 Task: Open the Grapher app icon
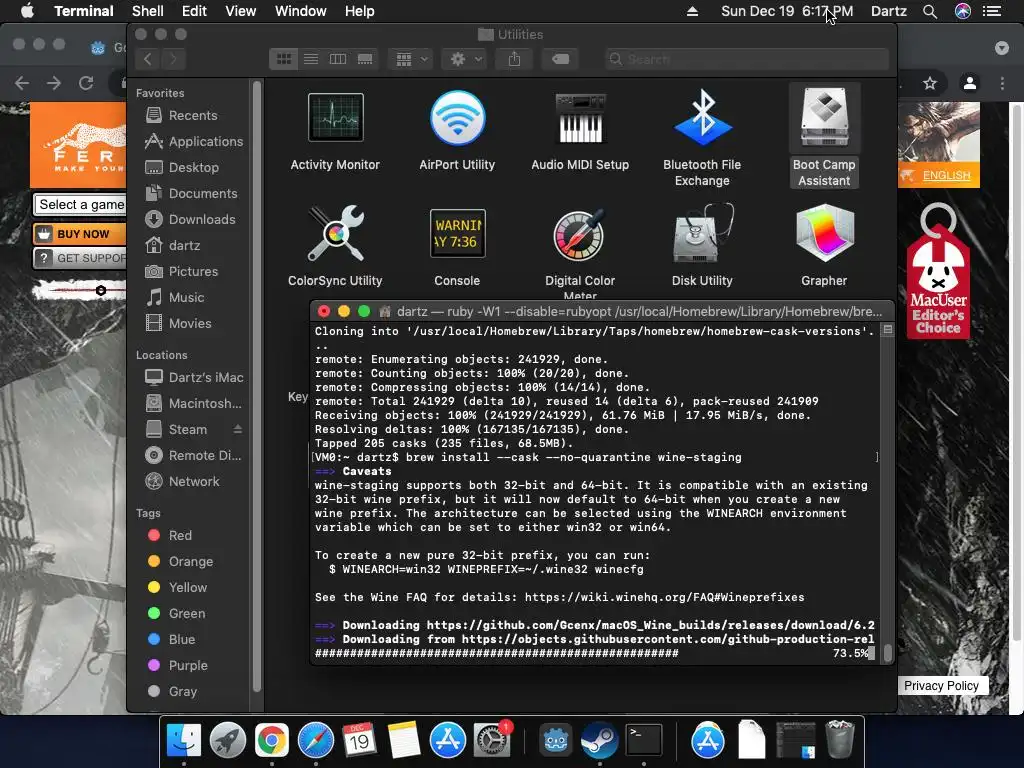824,233
